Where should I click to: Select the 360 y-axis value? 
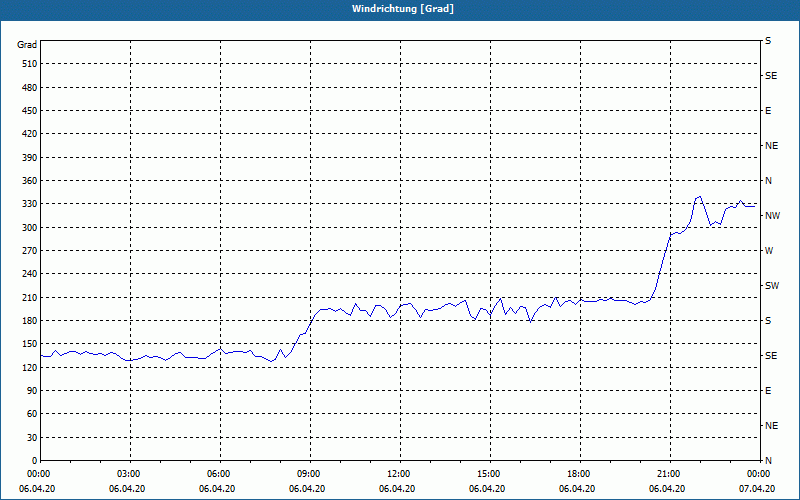[x=30, y=181]
